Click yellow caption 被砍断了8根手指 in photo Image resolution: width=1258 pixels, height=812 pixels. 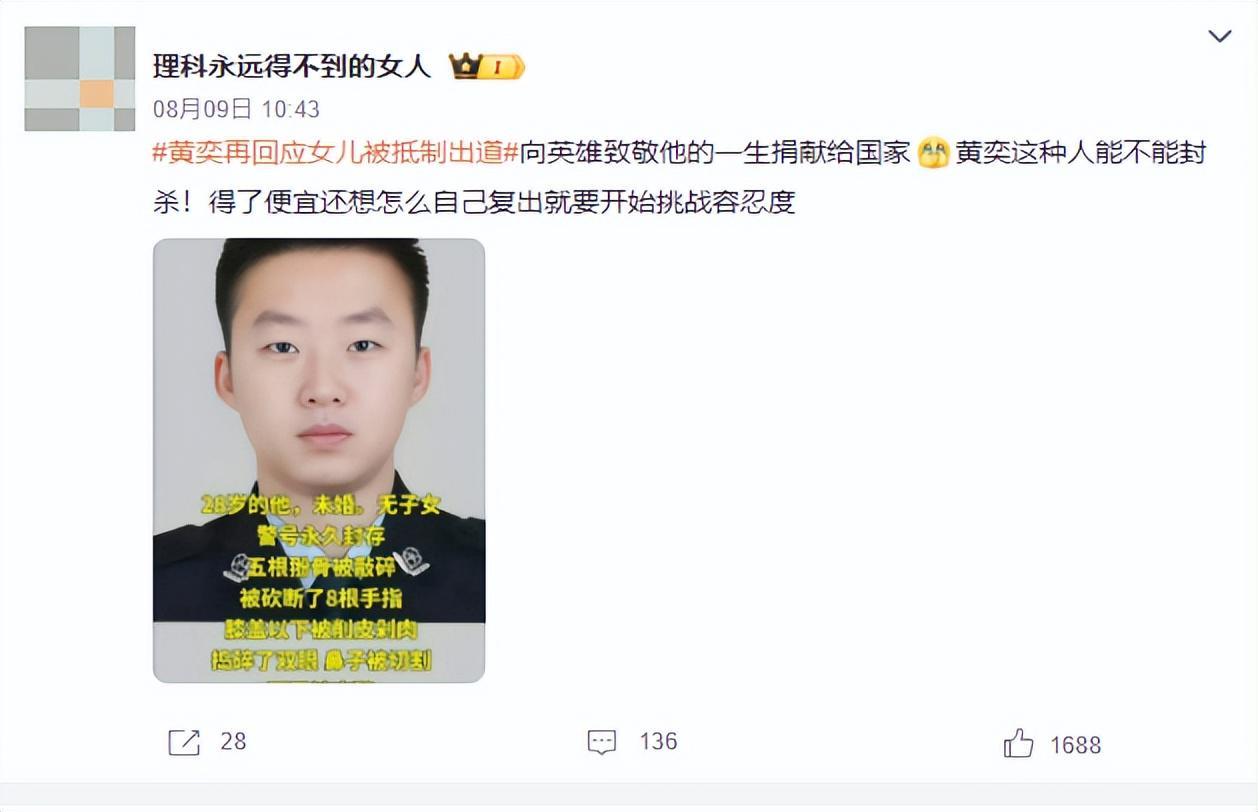320,598
